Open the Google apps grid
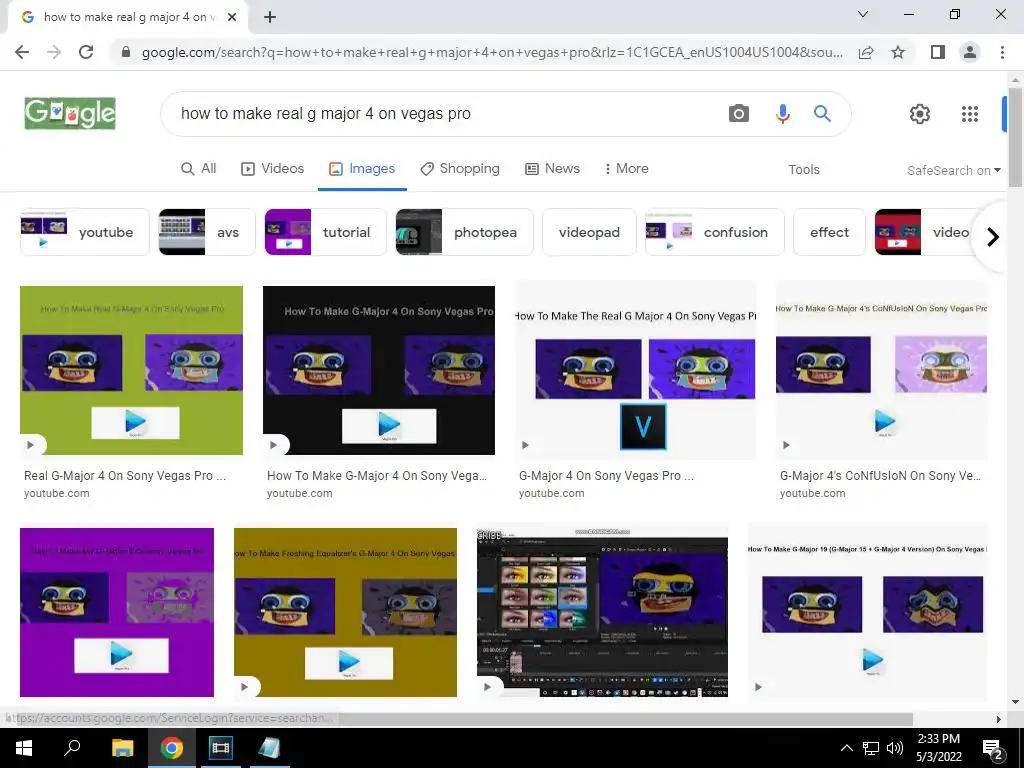This screenshot has width=1024, height=768. 970,114
